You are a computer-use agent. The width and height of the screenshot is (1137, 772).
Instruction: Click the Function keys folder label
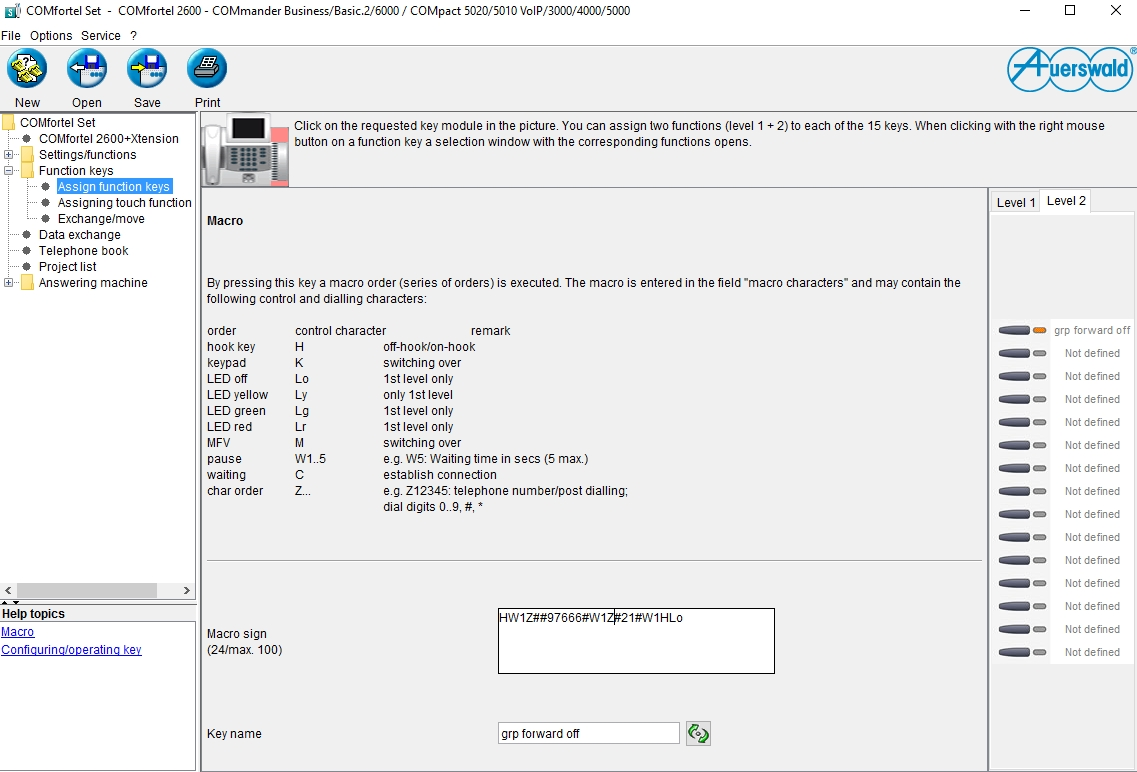pos(76,170)
